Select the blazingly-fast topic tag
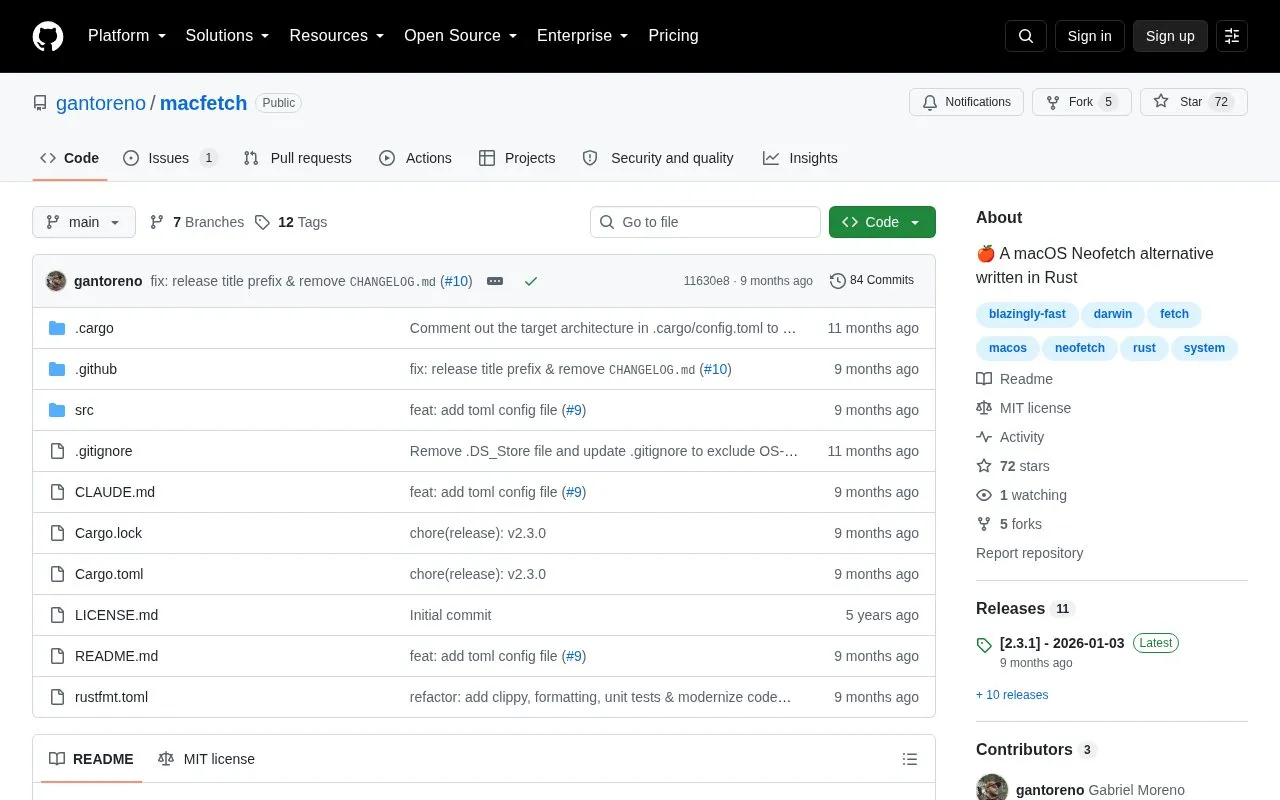1280x800 pixels. pos(1027,314)
